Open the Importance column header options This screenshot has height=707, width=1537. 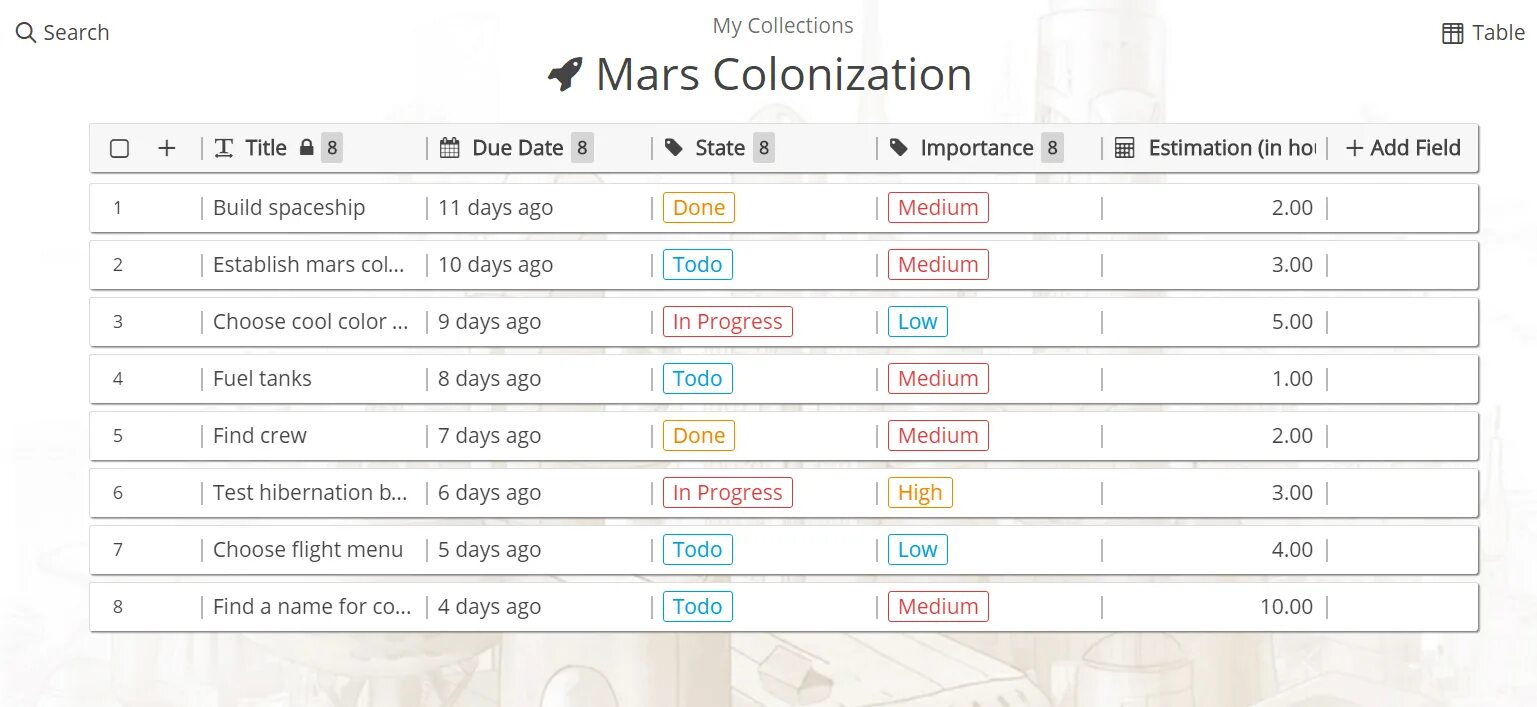click(976, 148)
